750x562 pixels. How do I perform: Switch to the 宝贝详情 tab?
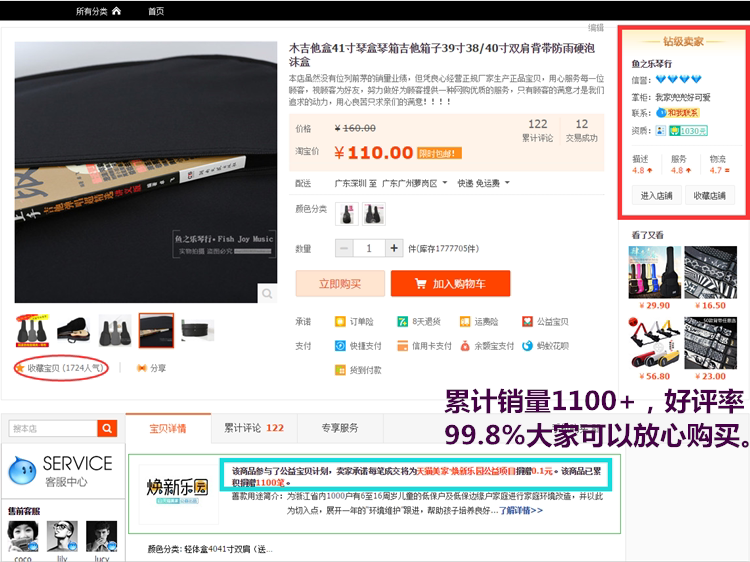168,429
